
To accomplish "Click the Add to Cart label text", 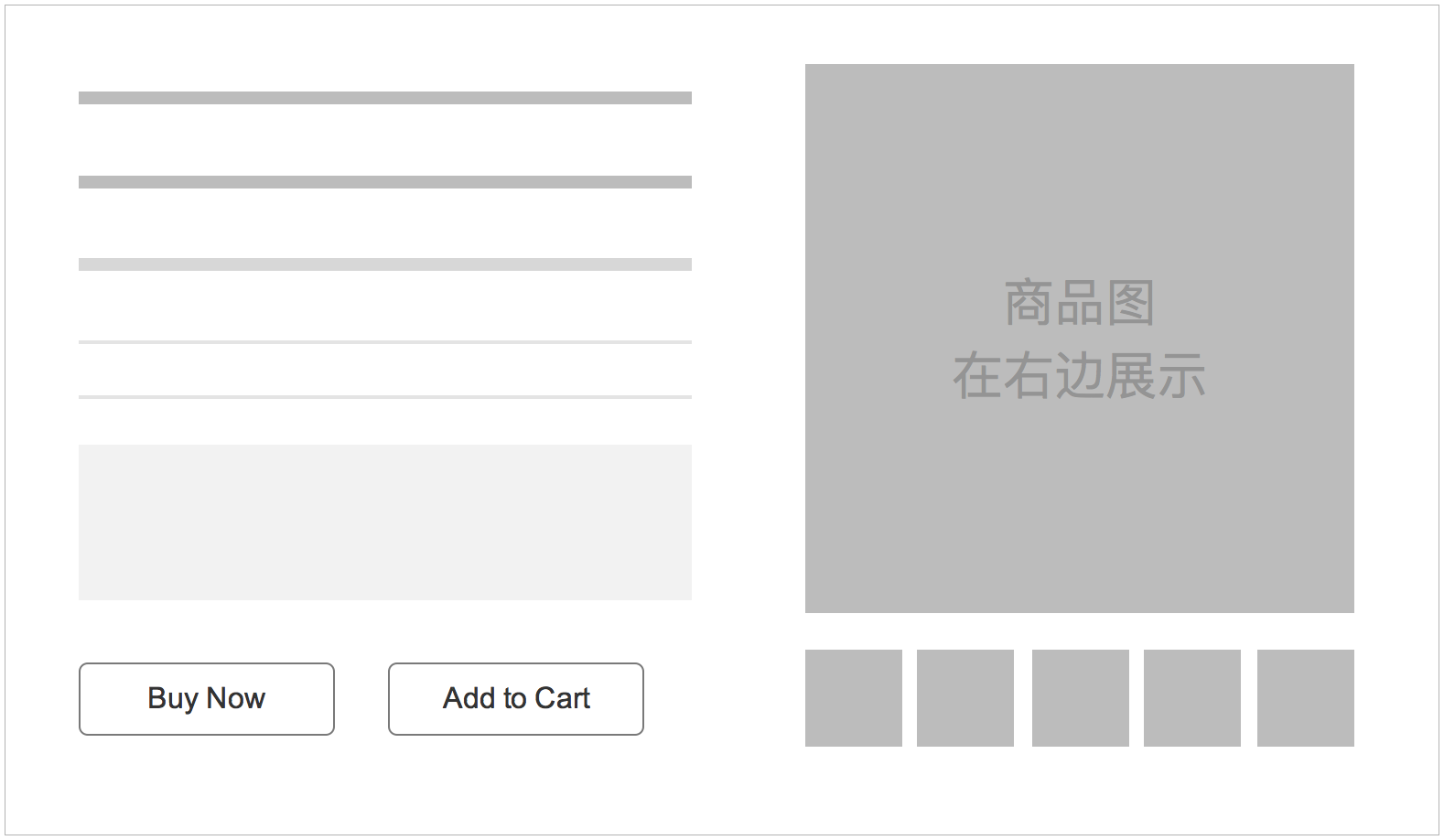I will (x=516, y=698).
